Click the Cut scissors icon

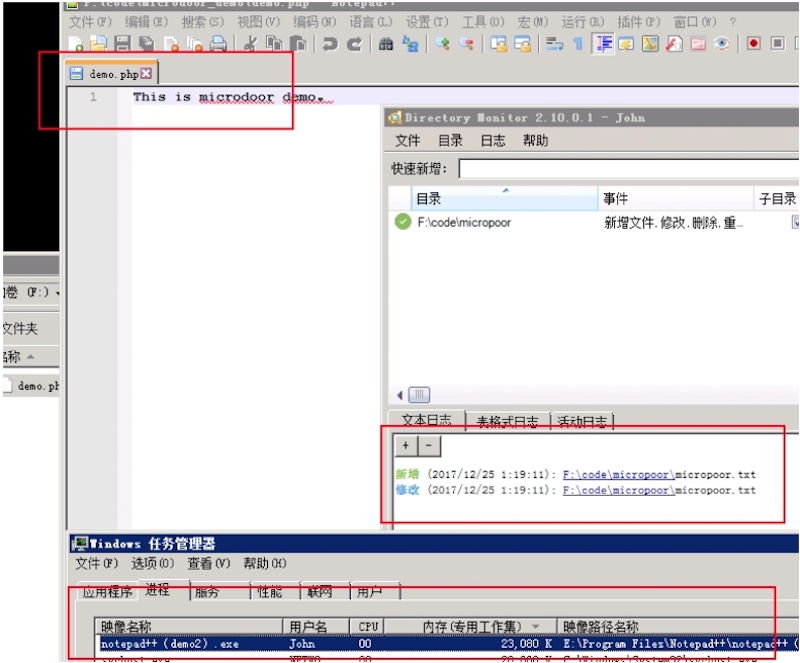tap(250, 44)
